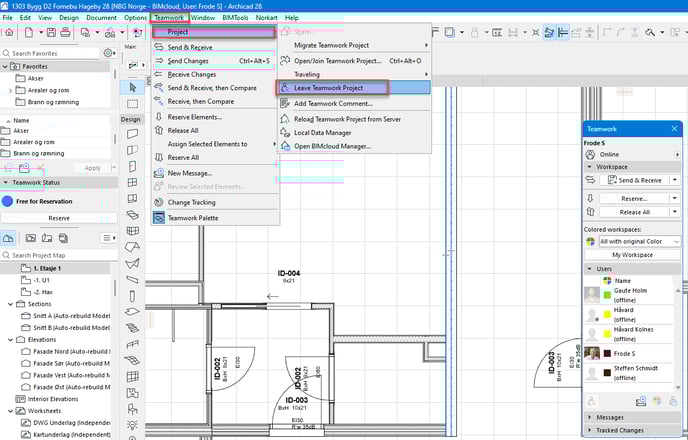Collapse the Users section in the Teamwork palette

click(590, 268)
